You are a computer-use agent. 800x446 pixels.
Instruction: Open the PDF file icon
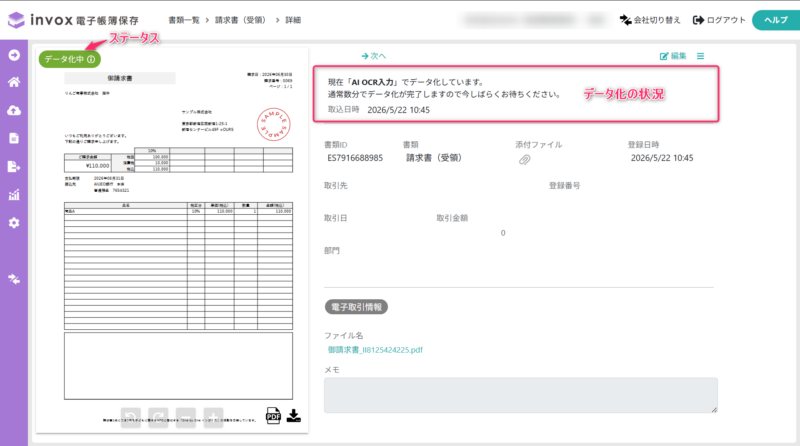[273, 416]
